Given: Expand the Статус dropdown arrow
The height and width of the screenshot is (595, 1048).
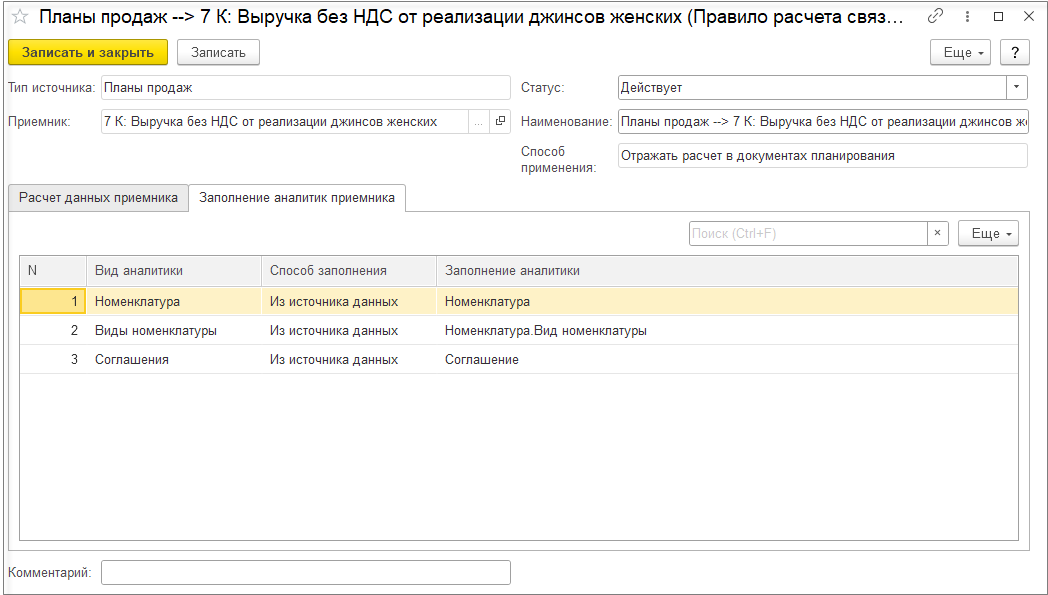Looking at the screenshot, I should pyautogui.click(x=1017, y=88).
